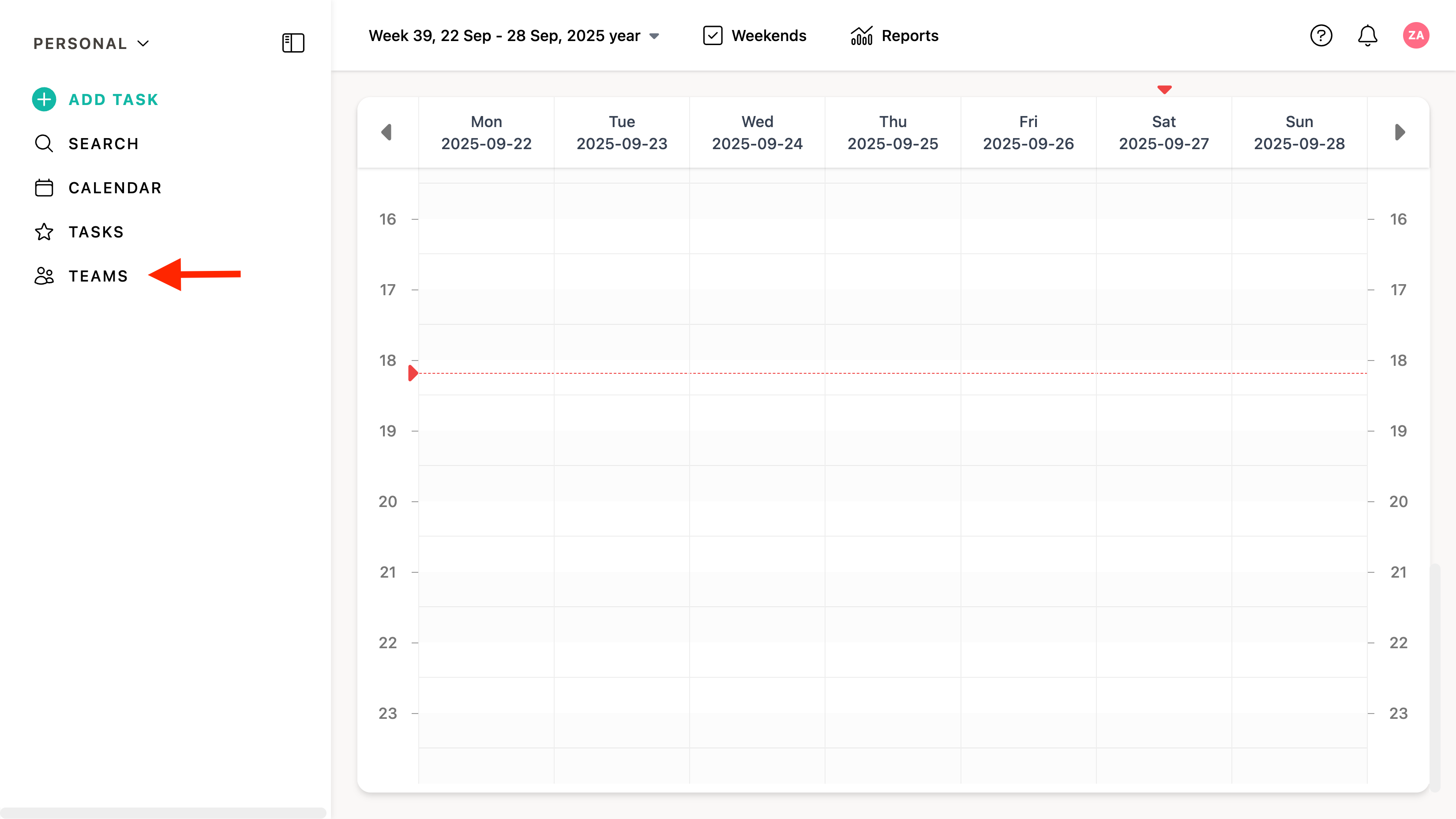Click the green Add Task plus icon

44,99
